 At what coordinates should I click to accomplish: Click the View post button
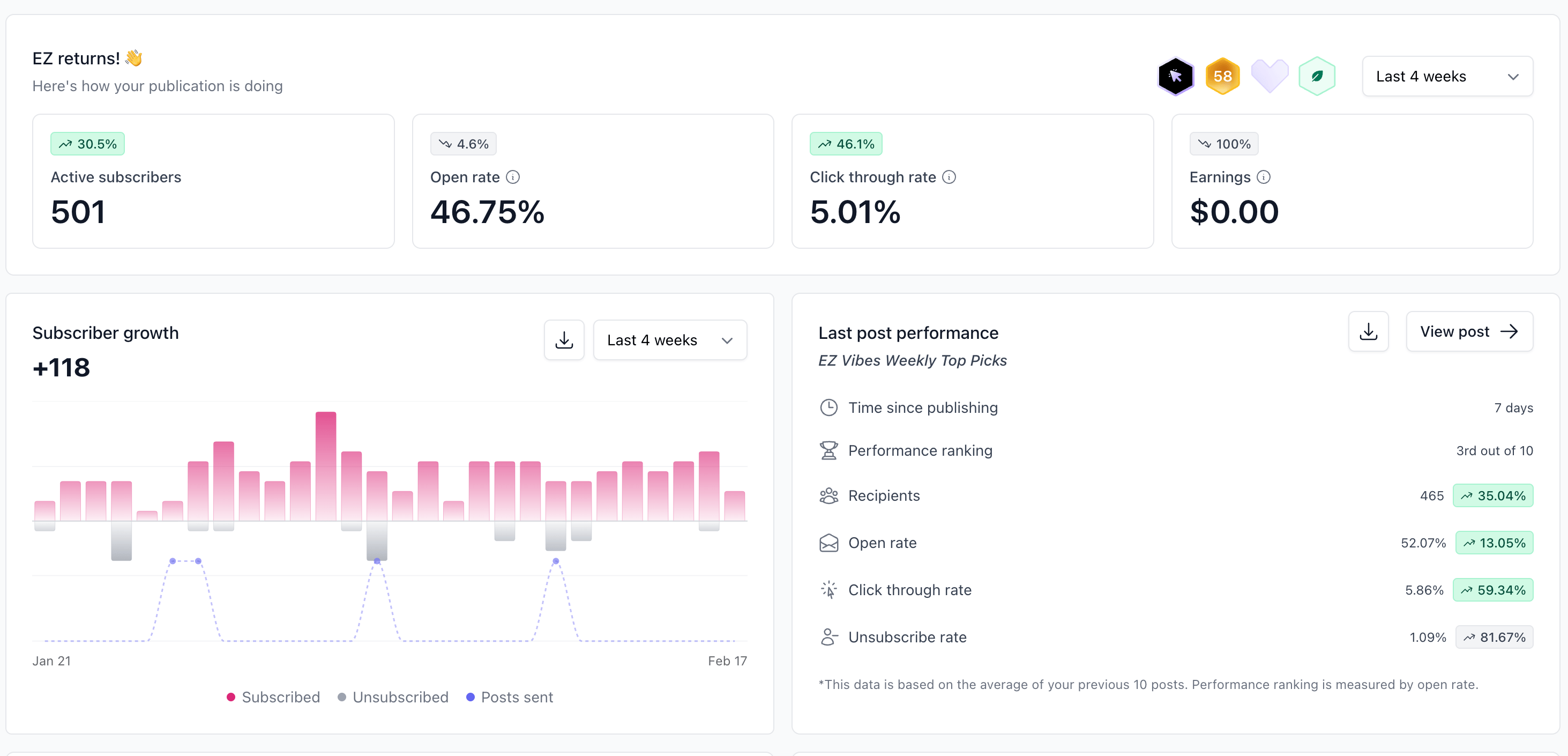(1469, 331)
